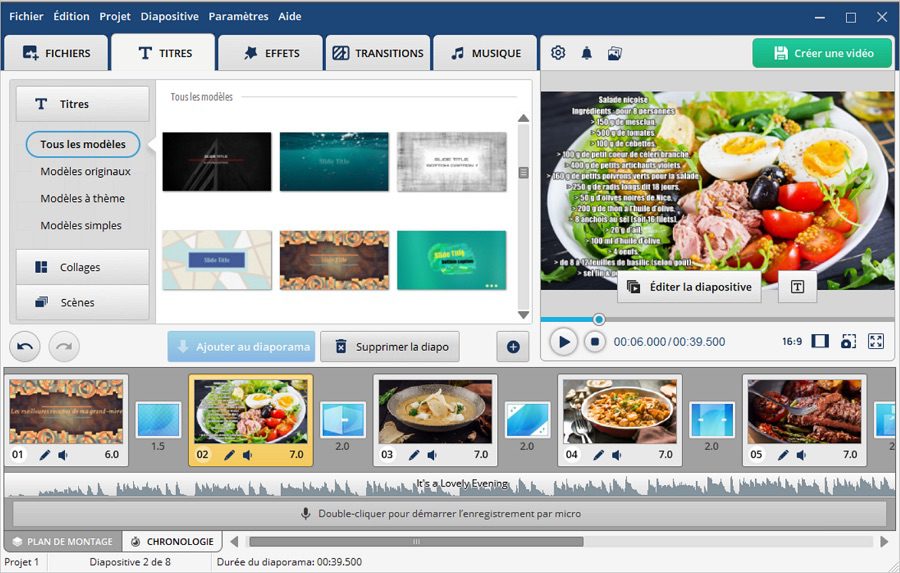Click the round plus button
This screenshot has height=573, width=900.
513,347
